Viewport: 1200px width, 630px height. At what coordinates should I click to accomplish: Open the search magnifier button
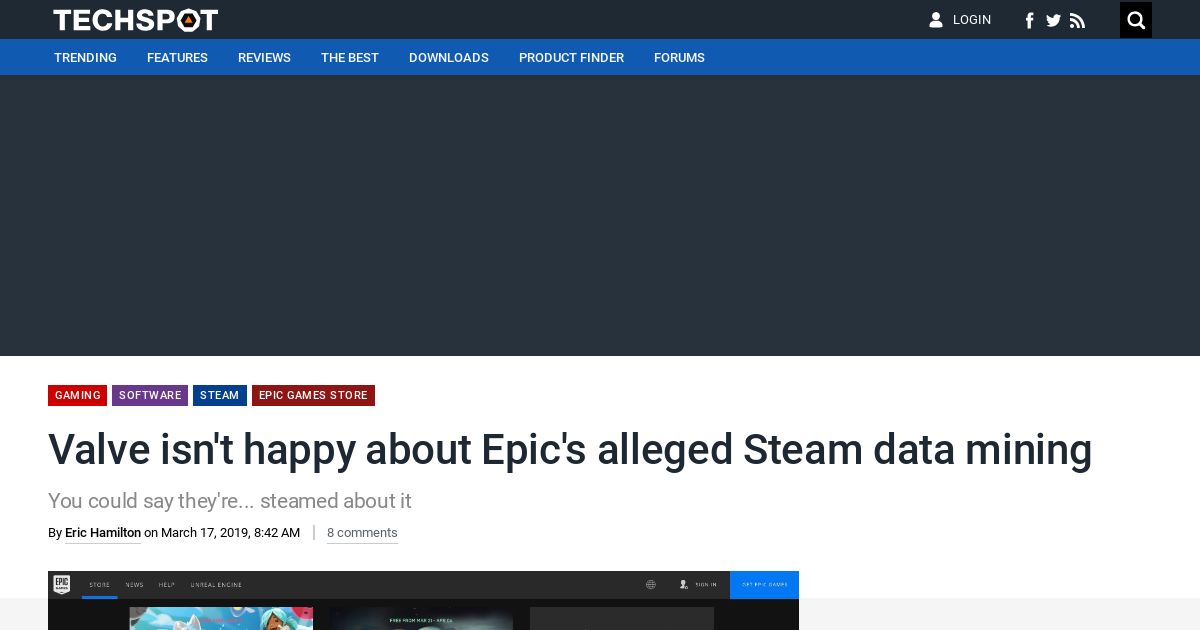[1136, 20]
